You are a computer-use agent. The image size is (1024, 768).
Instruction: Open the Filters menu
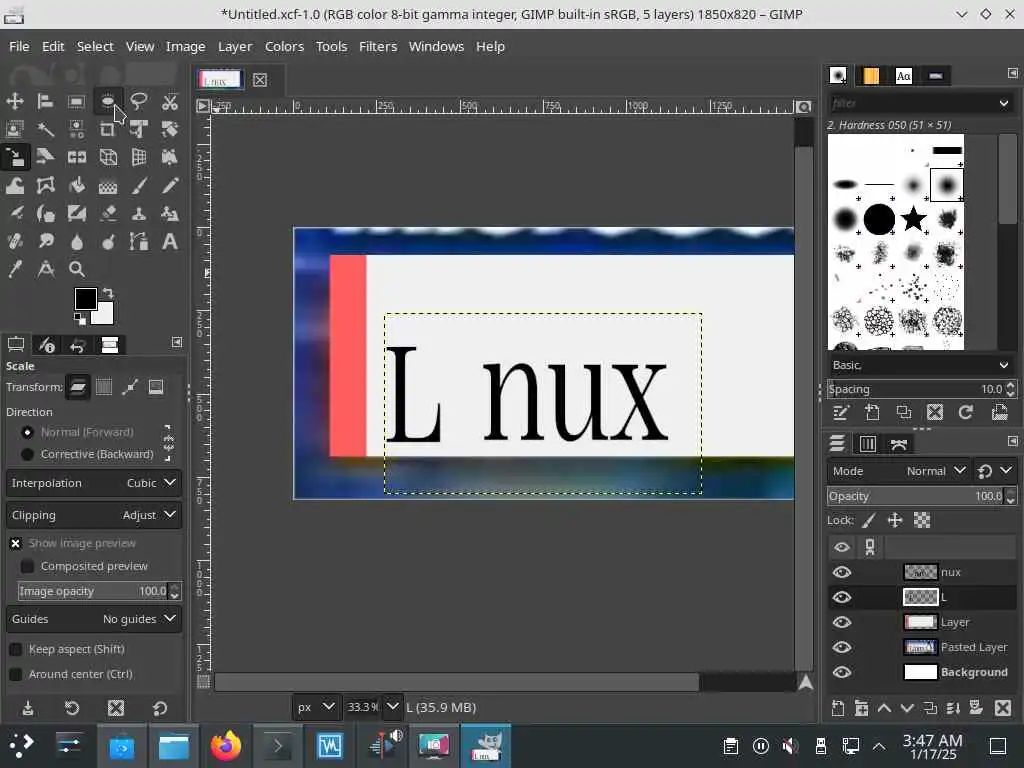pyautogui.click(x=377, y=46)
